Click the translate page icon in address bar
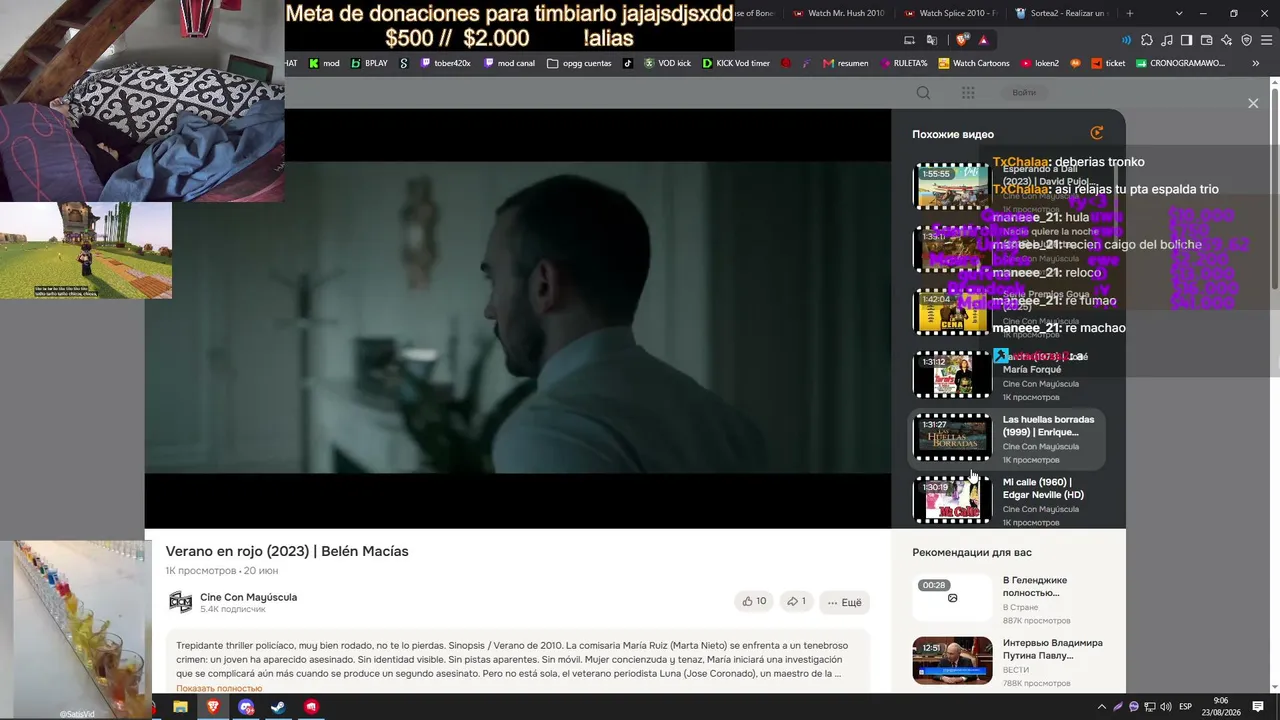This screenshot has height=720, width=1280. point(932,40)
